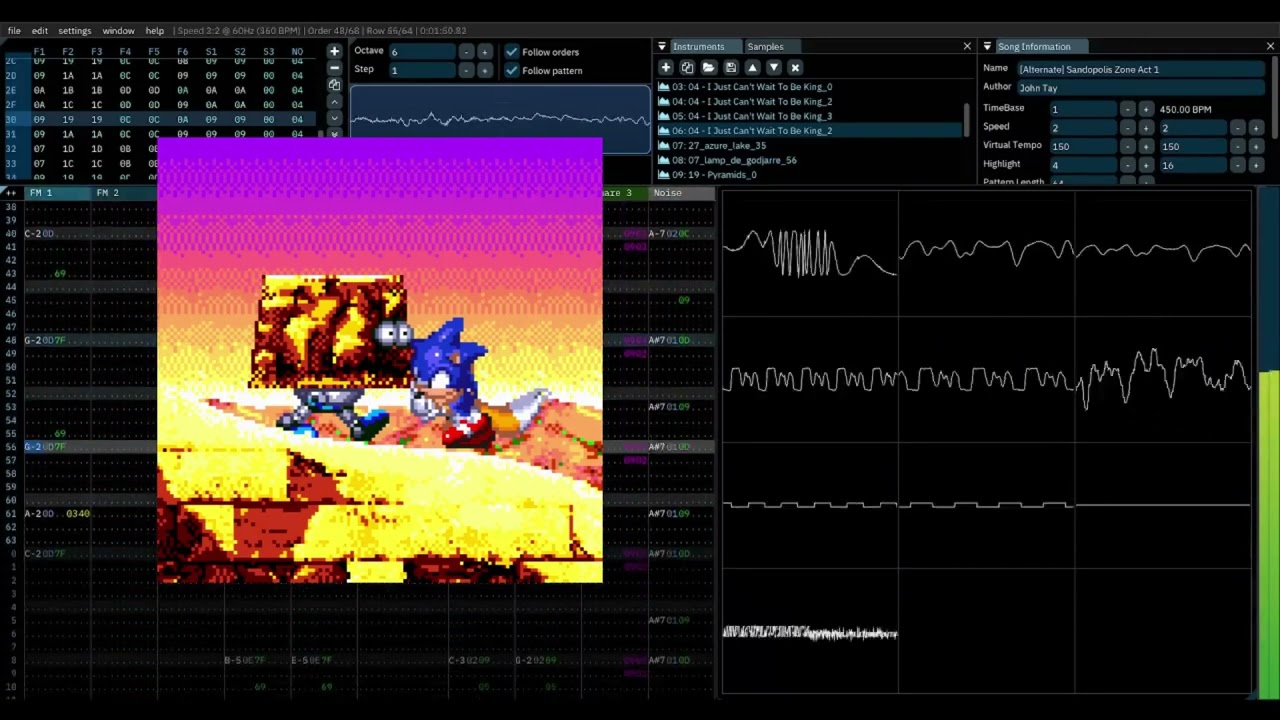Increase the second Virtual Tempo value
1280x720 pixels.
(x=1256, y=146)
